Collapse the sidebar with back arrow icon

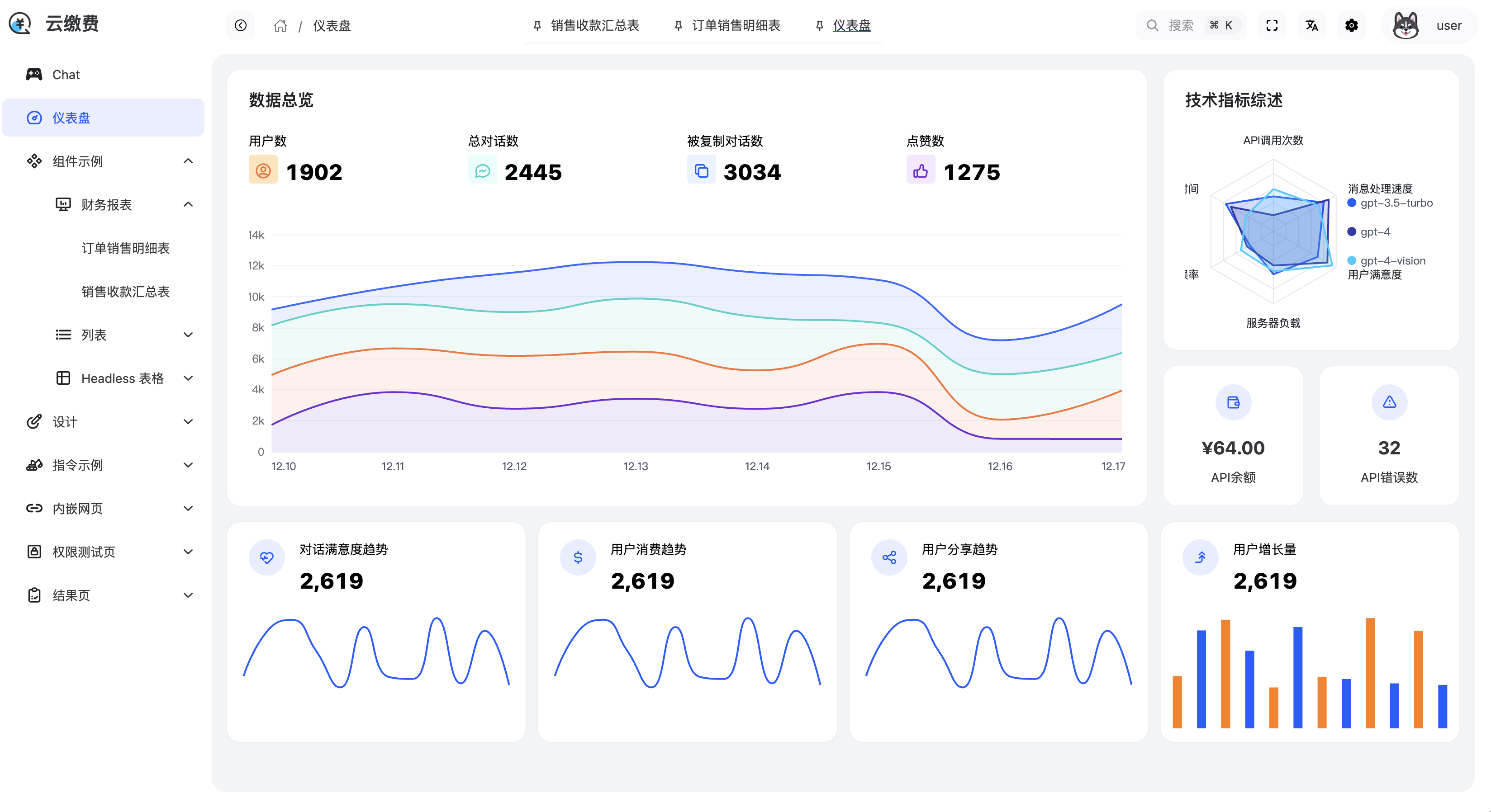241,25
